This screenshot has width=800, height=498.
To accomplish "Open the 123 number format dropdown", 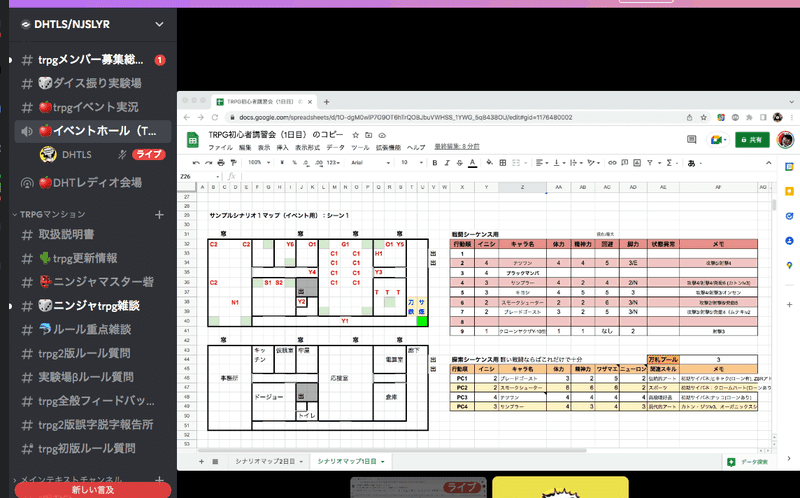I will 333,163.
